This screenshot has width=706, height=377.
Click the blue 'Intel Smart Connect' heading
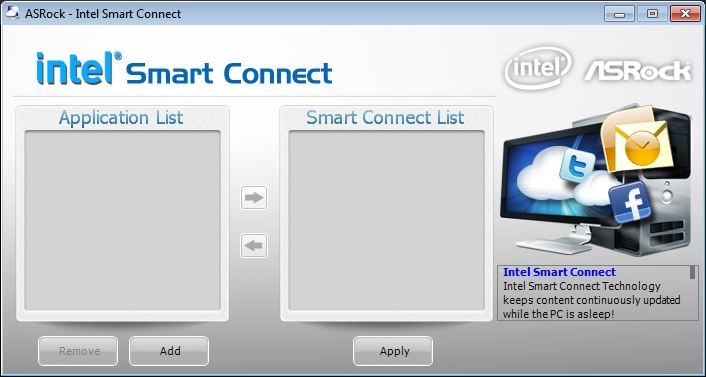[x=559, y=272]
